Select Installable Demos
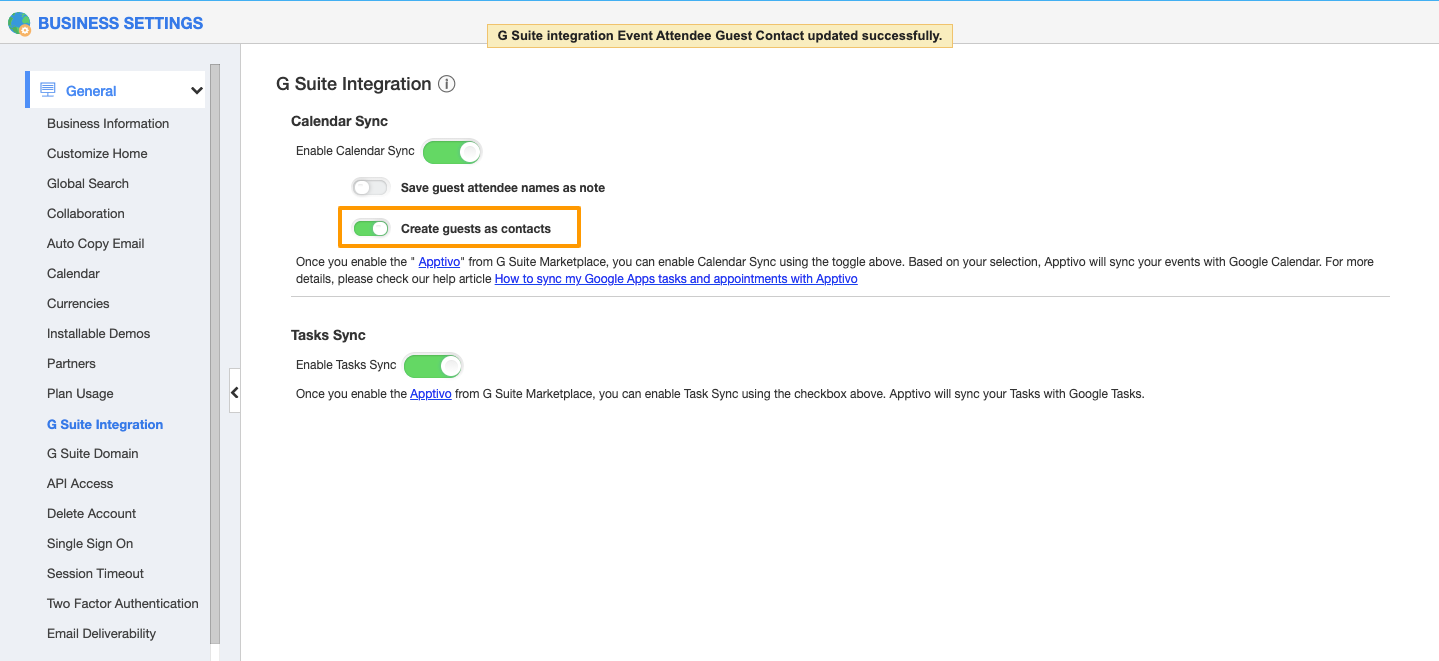The height and width of the screenshot is (661, 1439). coord(98,333)
